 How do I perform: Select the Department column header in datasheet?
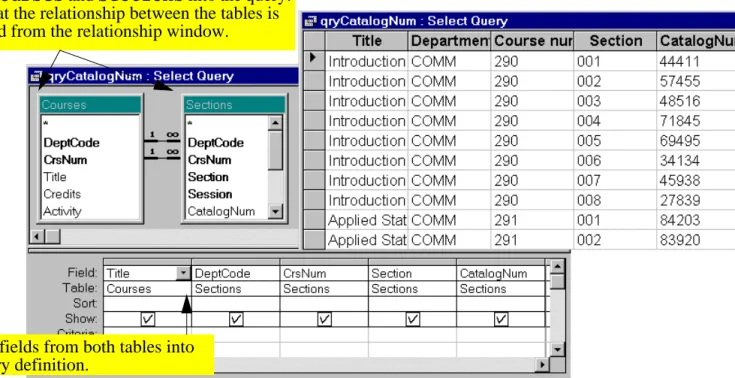[450, 41]
